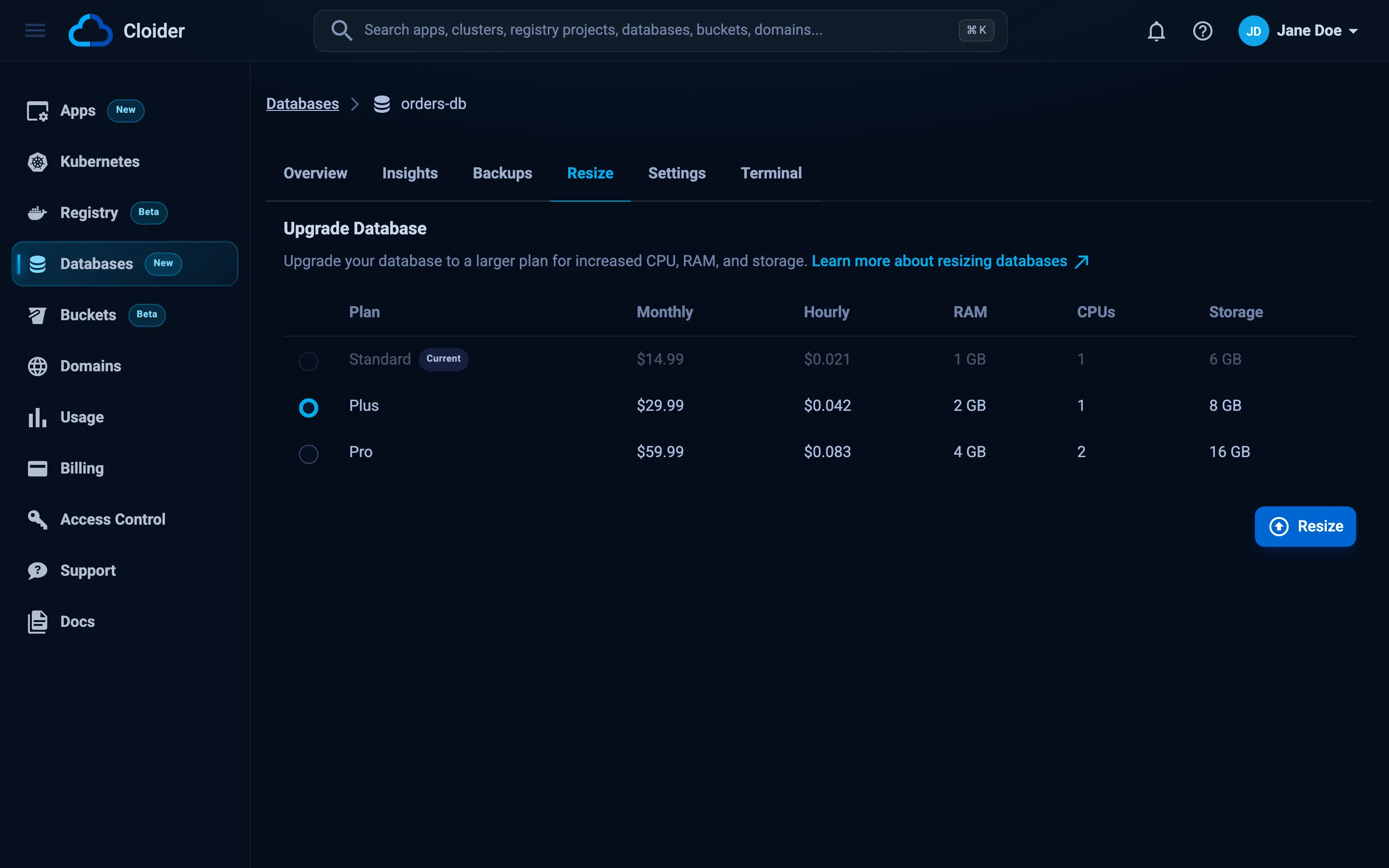Click the blue Resize button
The height and width of the screenshot is (868, 1389).
pos(1305,527)
